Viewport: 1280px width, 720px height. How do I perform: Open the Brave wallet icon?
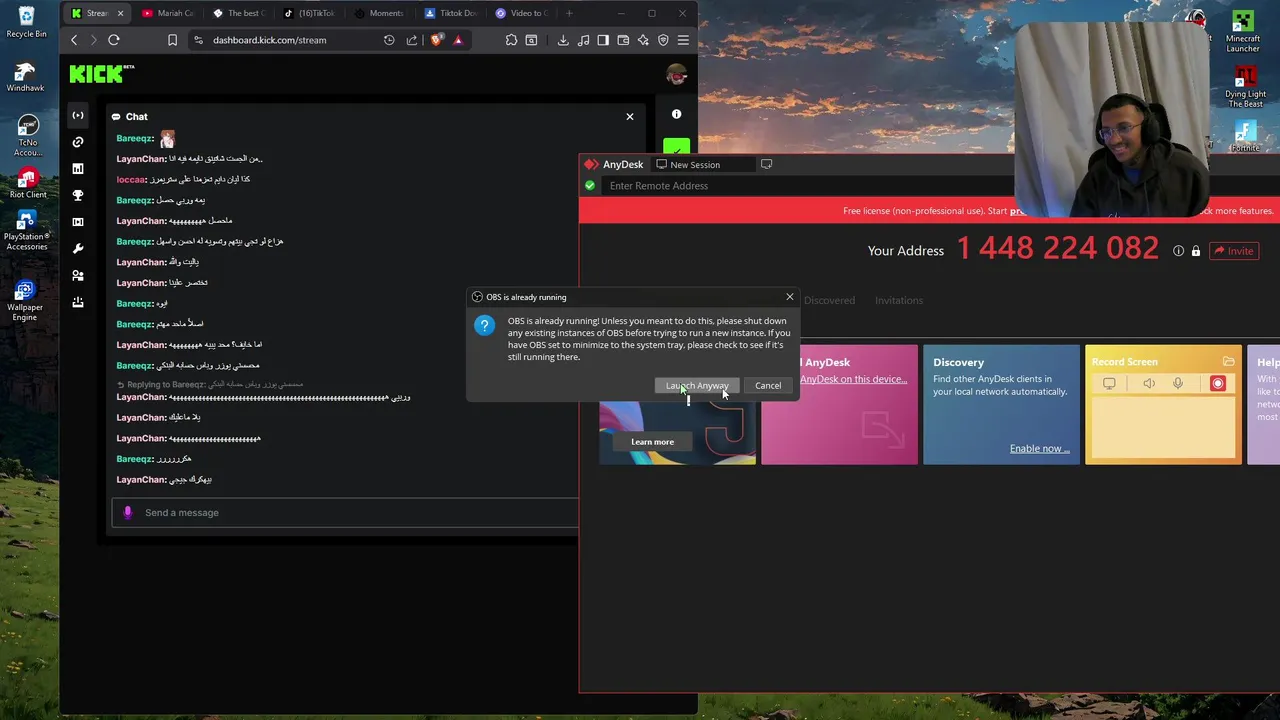click(623, 40)
